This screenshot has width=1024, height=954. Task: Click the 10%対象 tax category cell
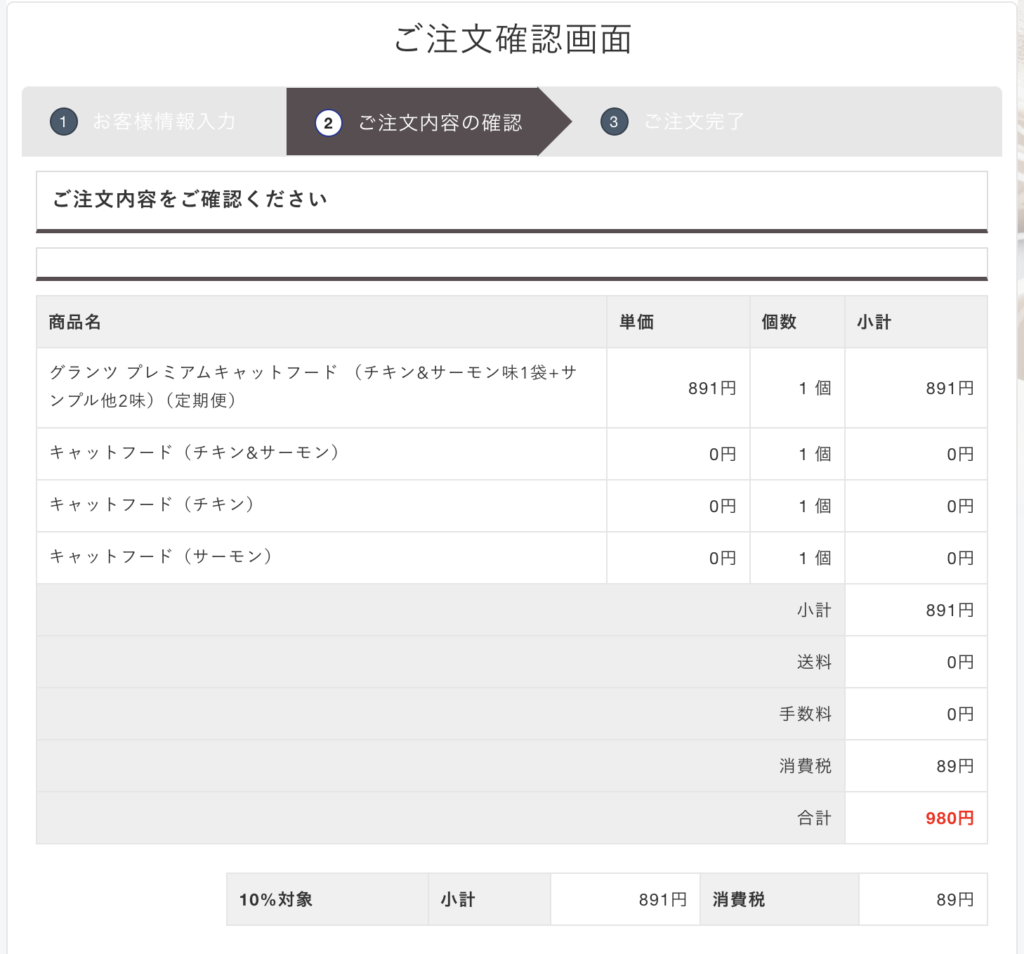click(276, 899)
